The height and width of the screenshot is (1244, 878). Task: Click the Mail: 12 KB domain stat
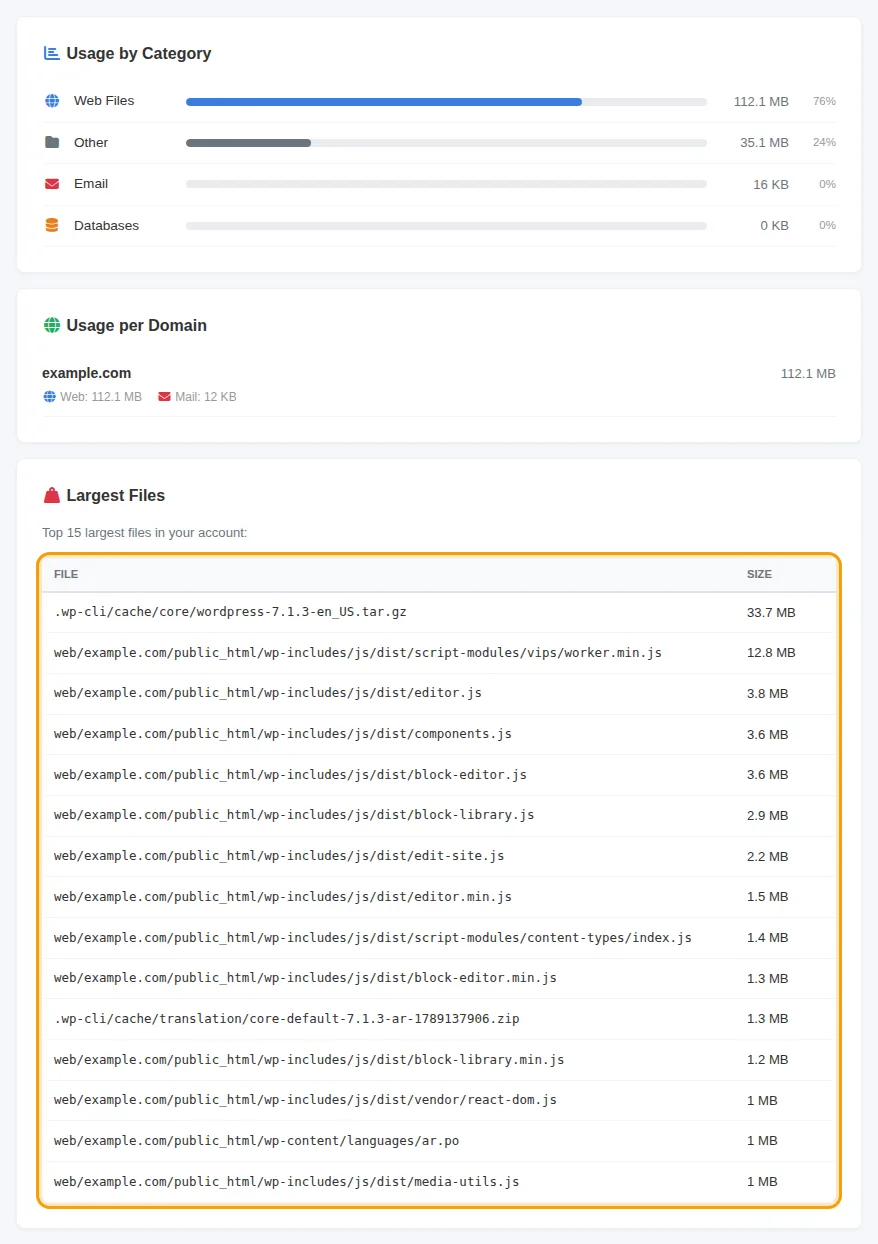coord(206,397)
